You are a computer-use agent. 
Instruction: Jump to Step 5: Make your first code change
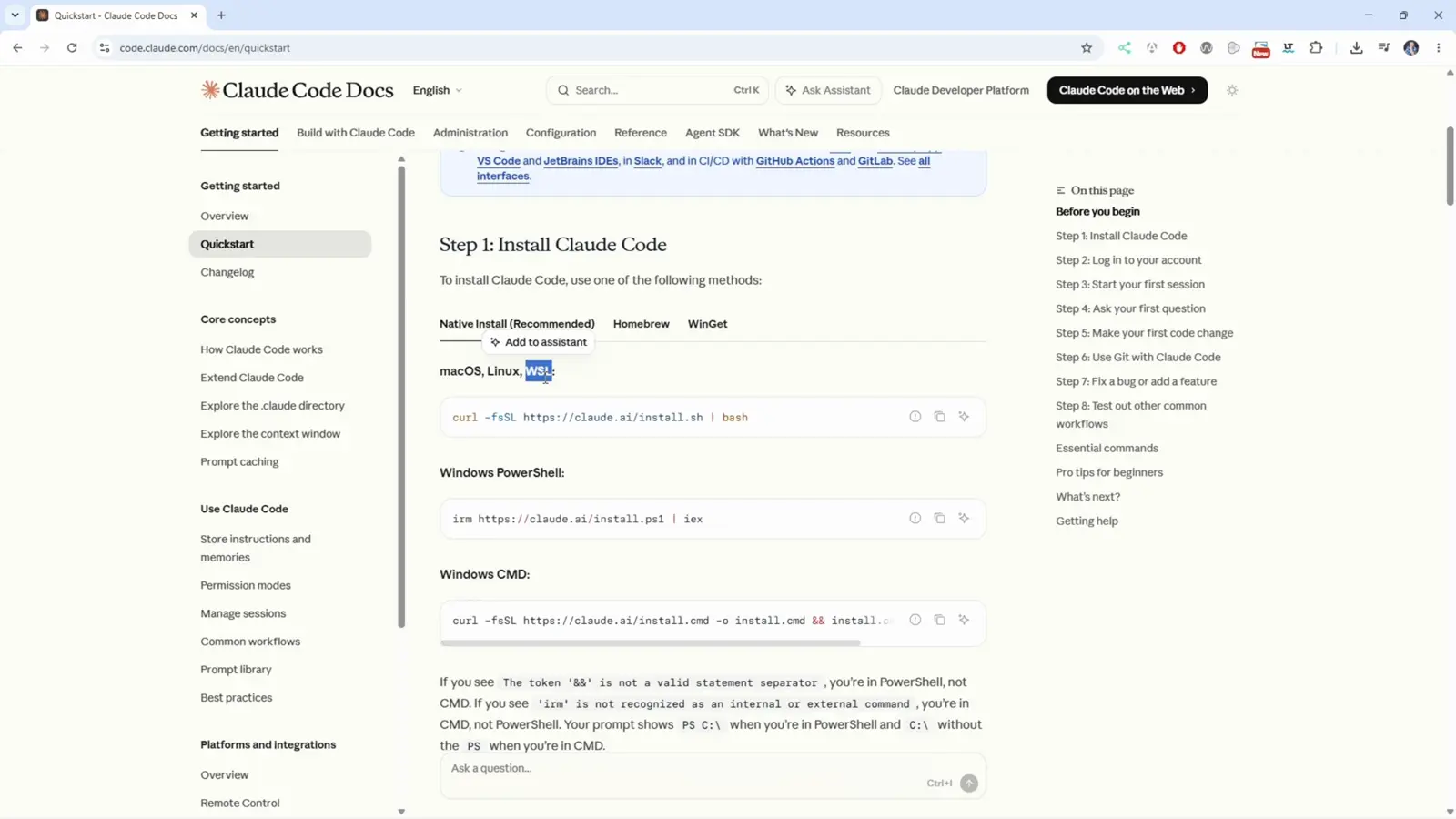click(1145, 333)
